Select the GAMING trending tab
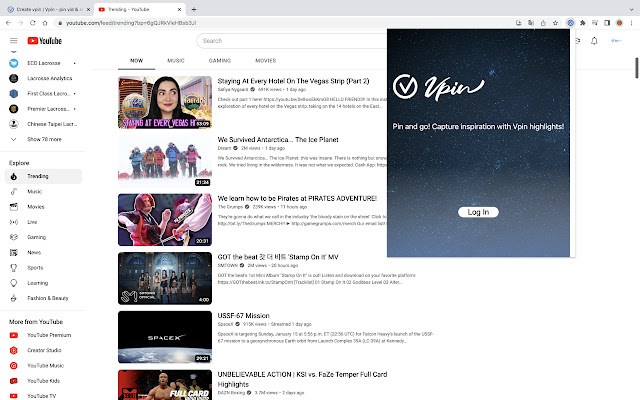 [x=220, y=60]
